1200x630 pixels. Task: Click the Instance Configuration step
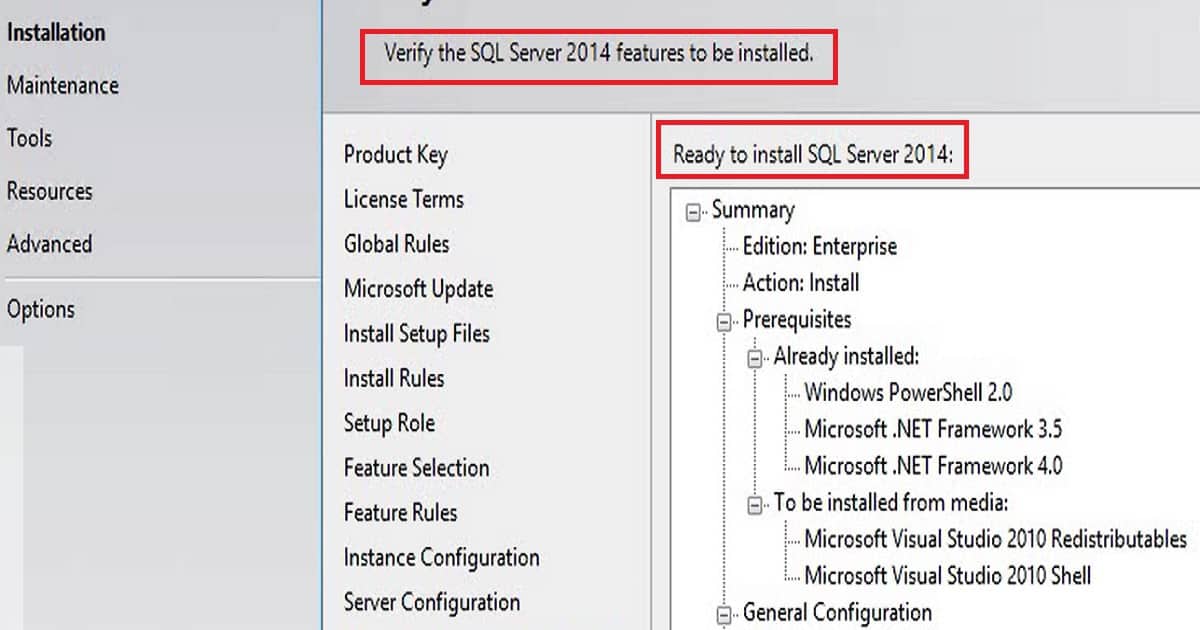[442, 558]
